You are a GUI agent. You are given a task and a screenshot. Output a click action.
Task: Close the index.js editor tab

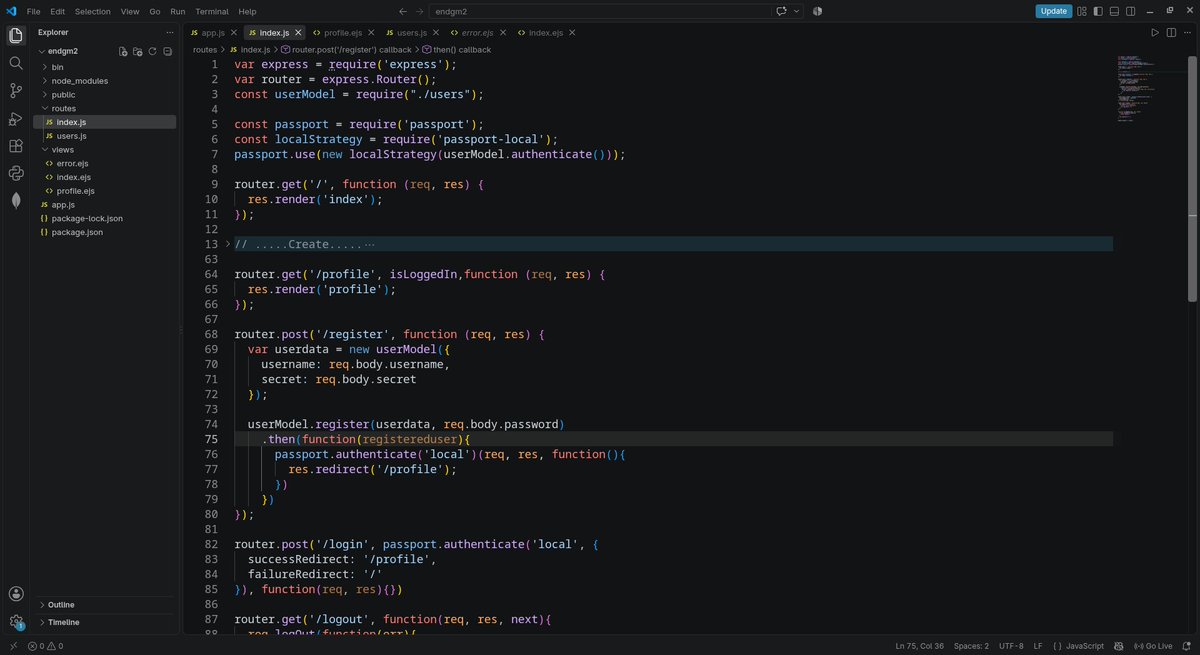(298, 33)
